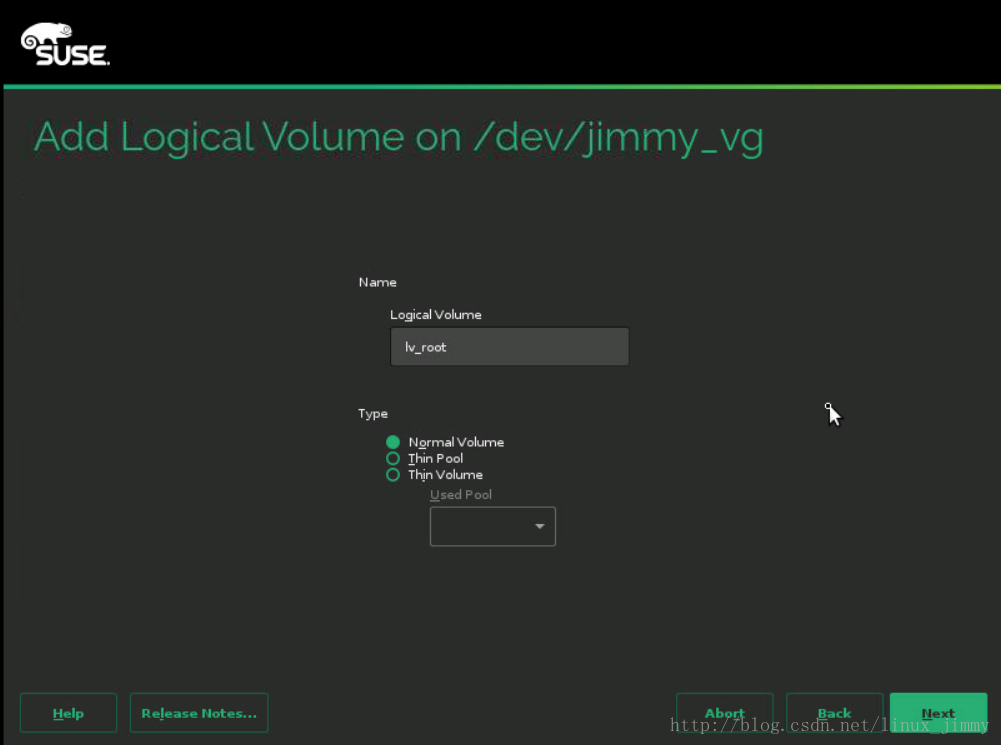The height and width of the screenshot is (745, 1001).
Task: Pick the Thin Volume radio option
Action: [x=393, y=474]
